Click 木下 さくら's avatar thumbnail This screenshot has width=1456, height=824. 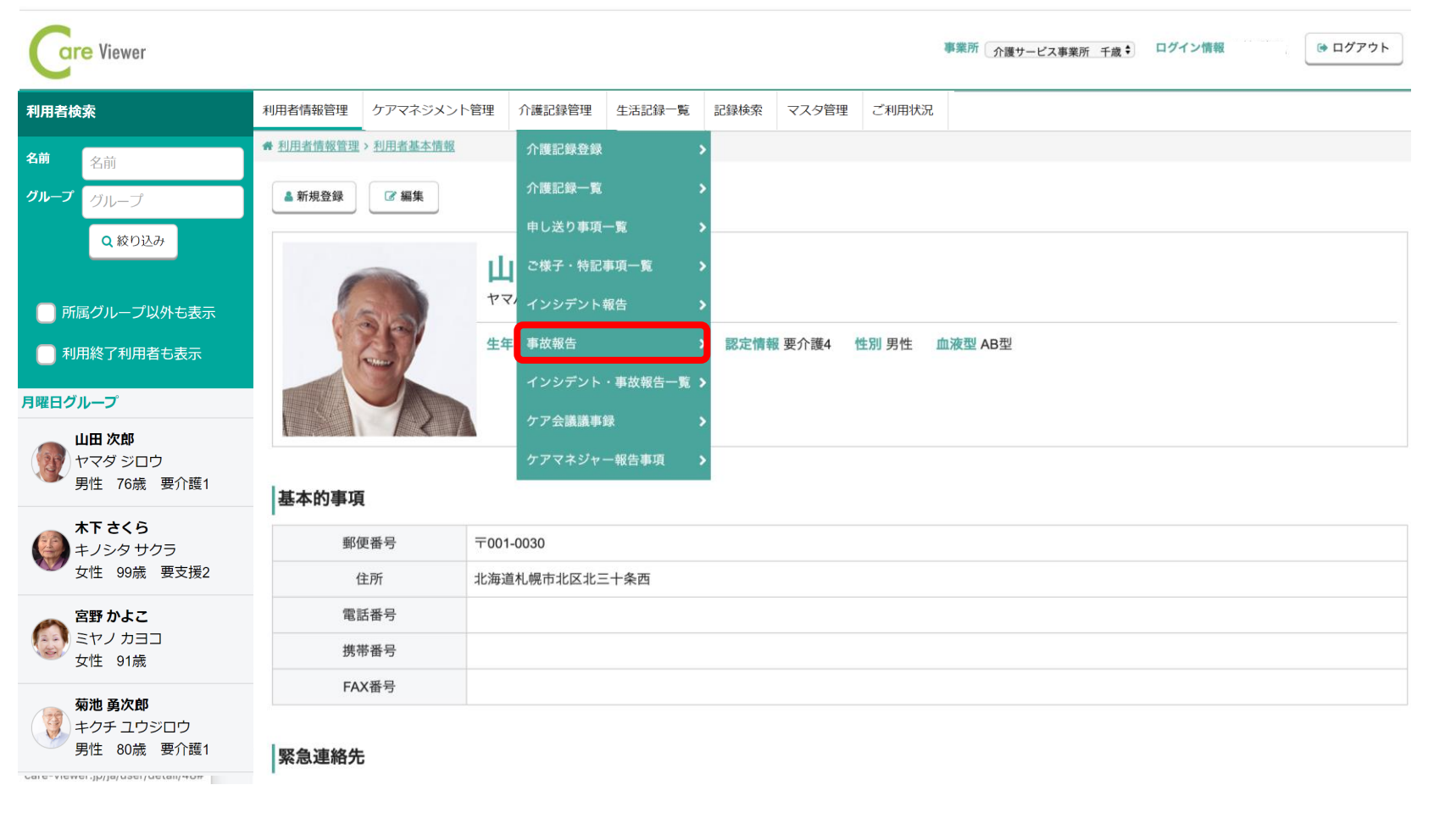[x=50, y=550]
